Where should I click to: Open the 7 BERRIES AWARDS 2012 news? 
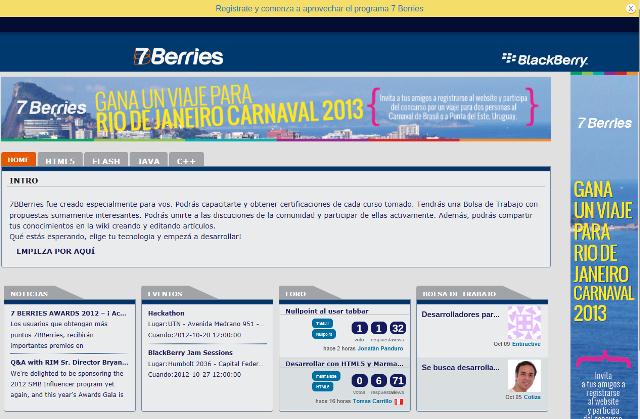click(x=68, y=313)
